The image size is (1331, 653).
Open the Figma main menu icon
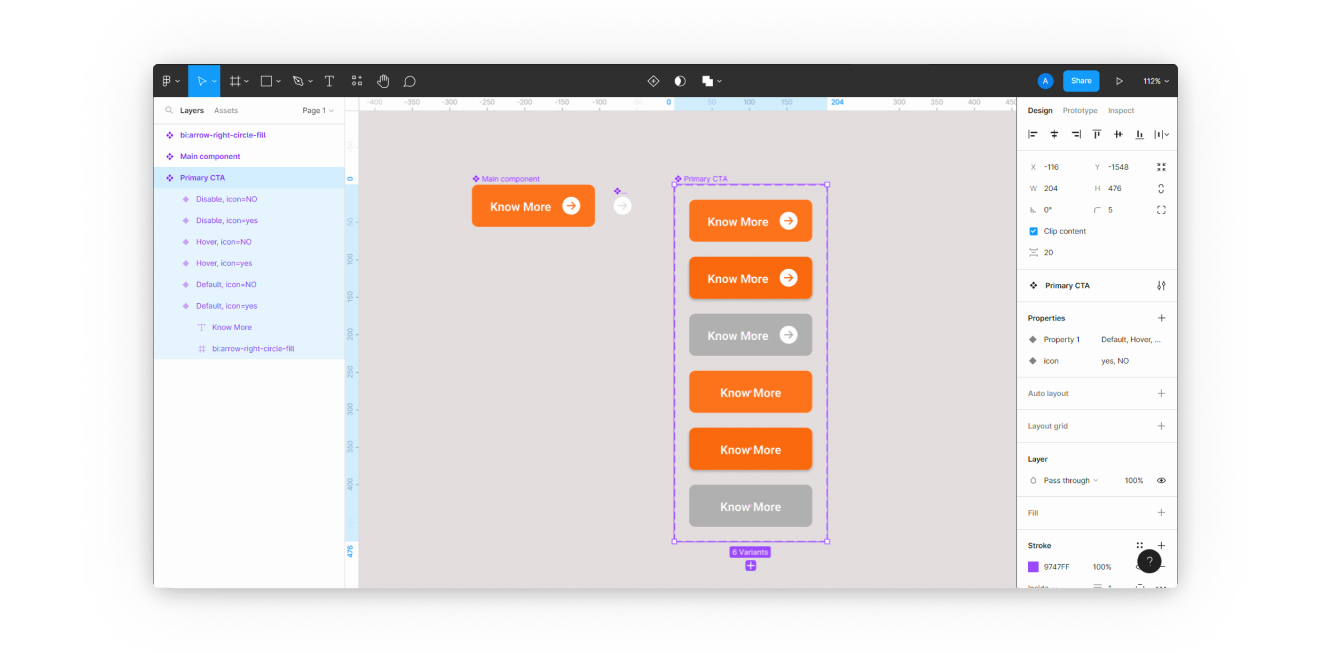(167, 81)
